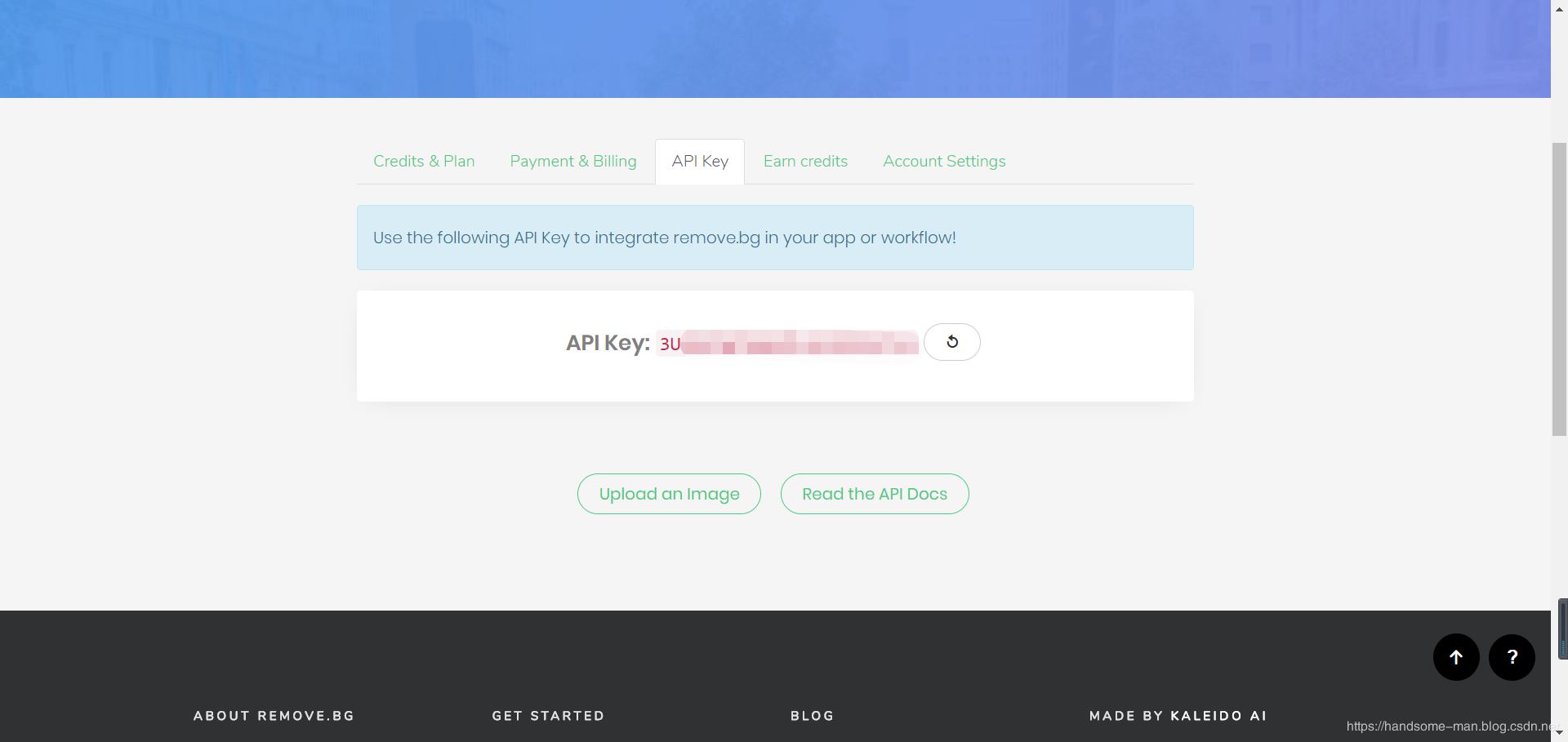Screen dimensions: 1568x742
Task: Click the bold "API Key:" label
Action: tap(608, 343)
